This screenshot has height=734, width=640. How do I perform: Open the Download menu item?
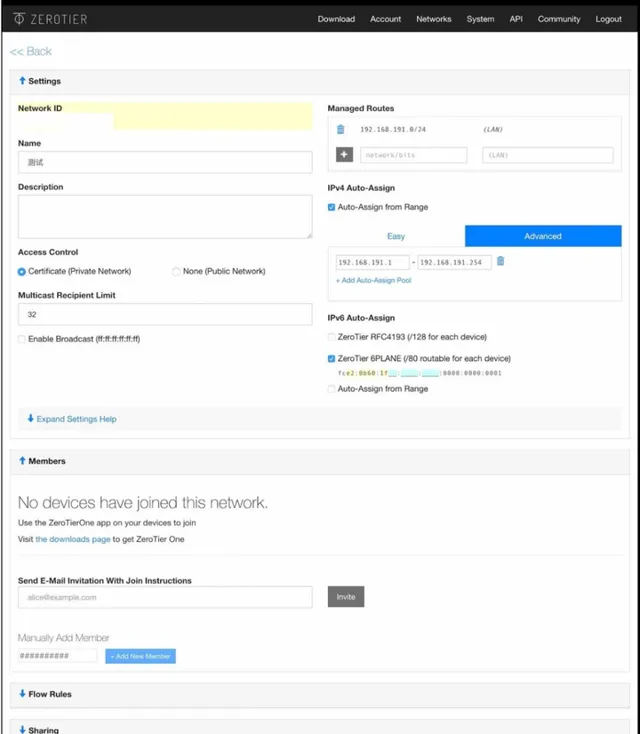pyautogui.click(x=336, y=19)
